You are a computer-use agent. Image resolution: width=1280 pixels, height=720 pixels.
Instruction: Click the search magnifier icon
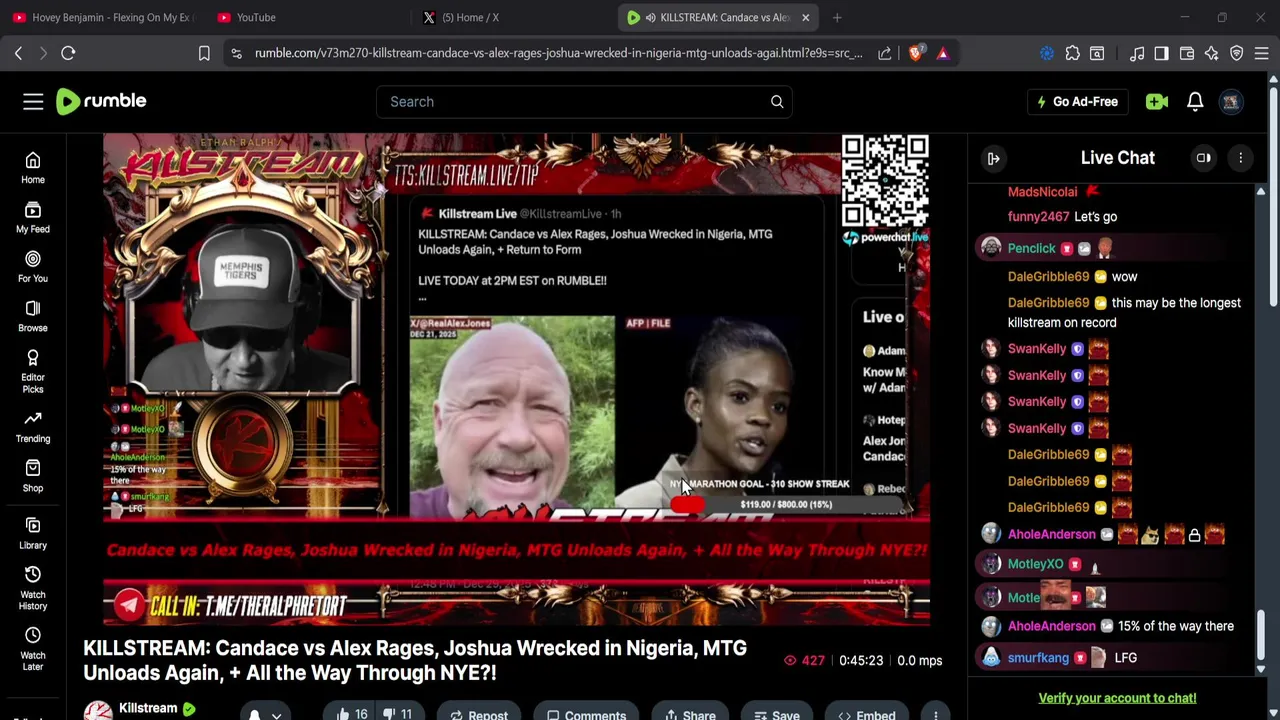[777, 101]
